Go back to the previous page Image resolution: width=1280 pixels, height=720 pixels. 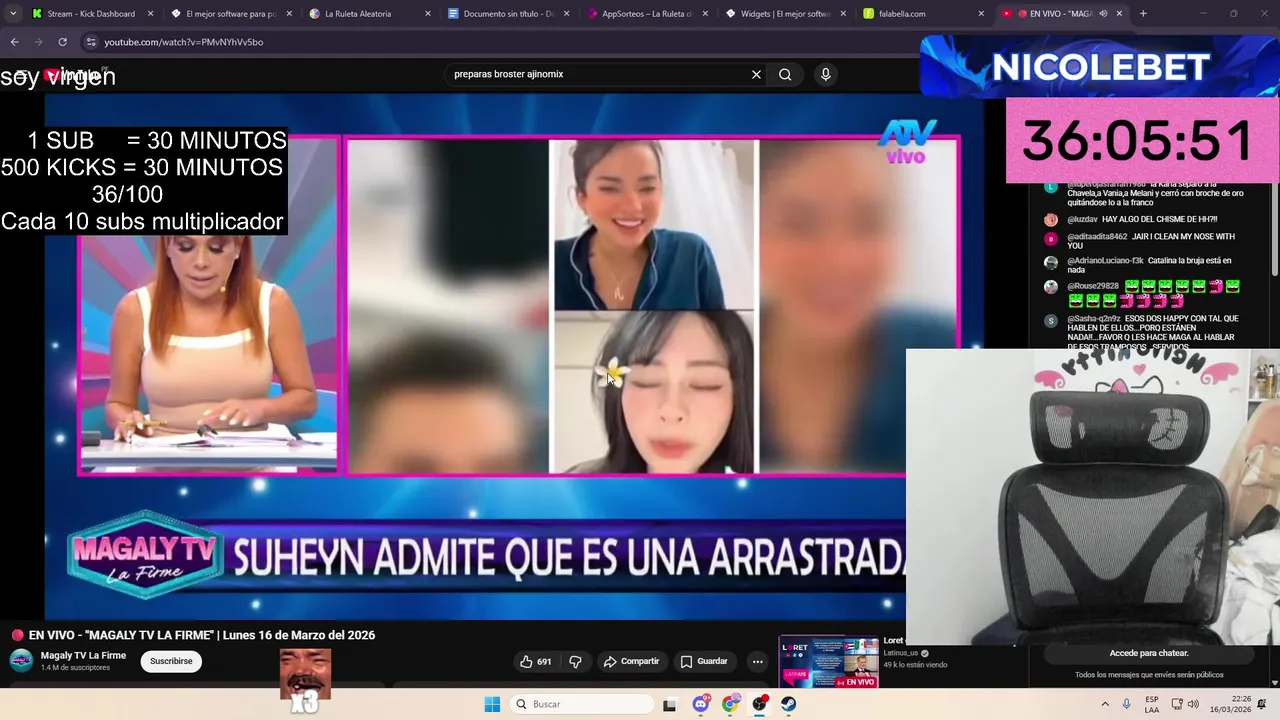click(14, 42)
